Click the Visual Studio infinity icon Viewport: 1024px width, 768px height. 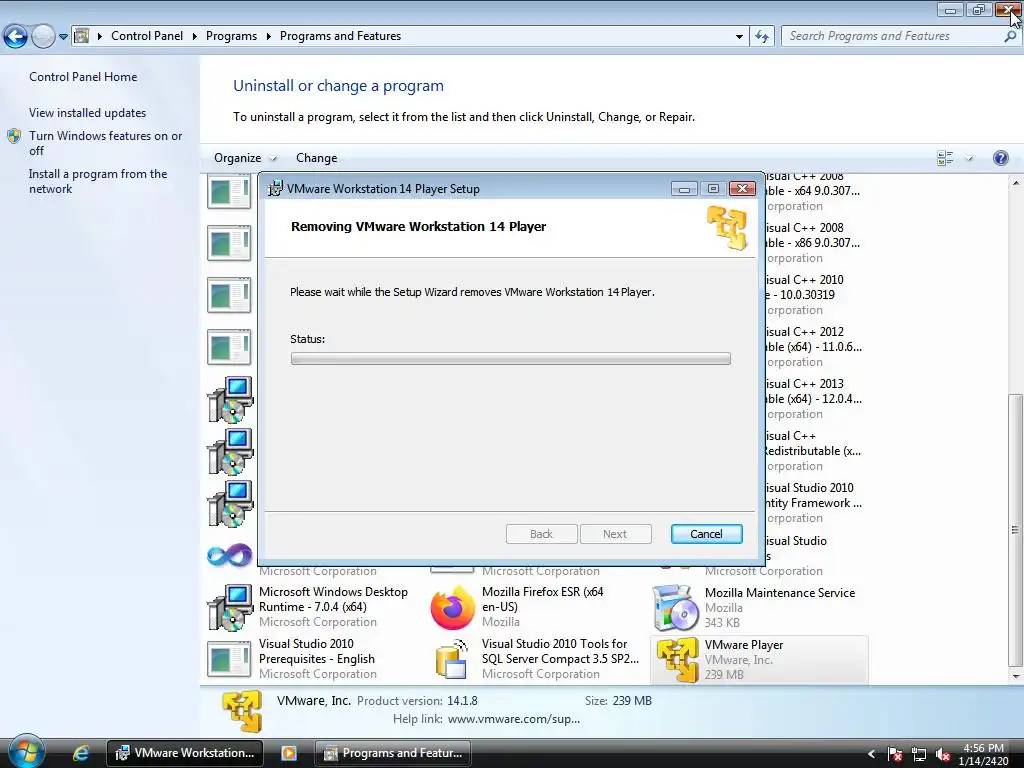click(229, 556)
